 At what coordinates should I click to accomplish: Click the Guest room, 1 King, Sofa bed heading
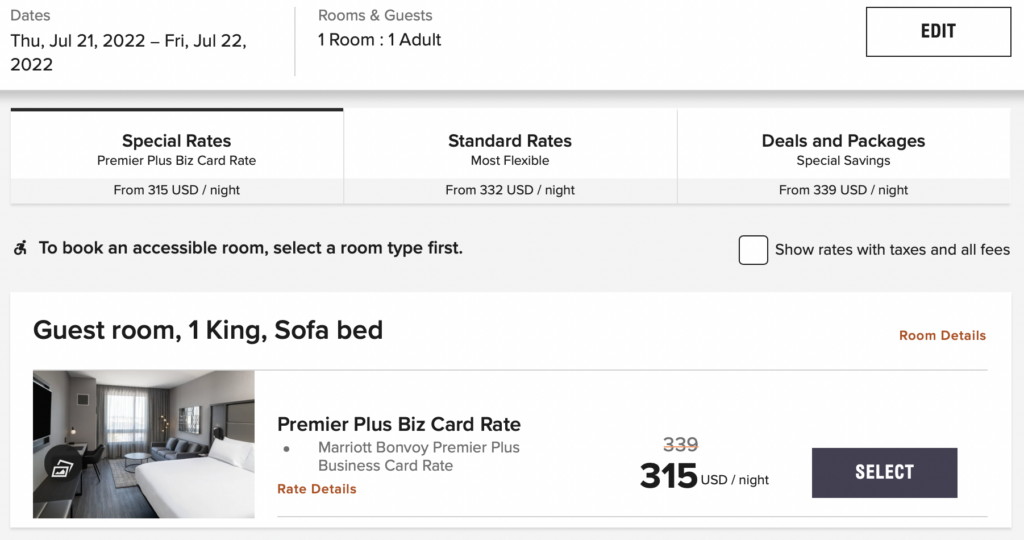pyautogui.click(x=208, y=330)
